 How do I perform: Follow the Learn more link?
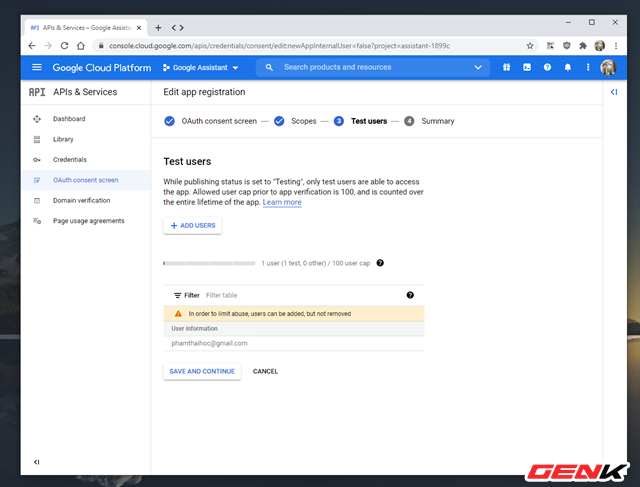(x=282, y=202)
